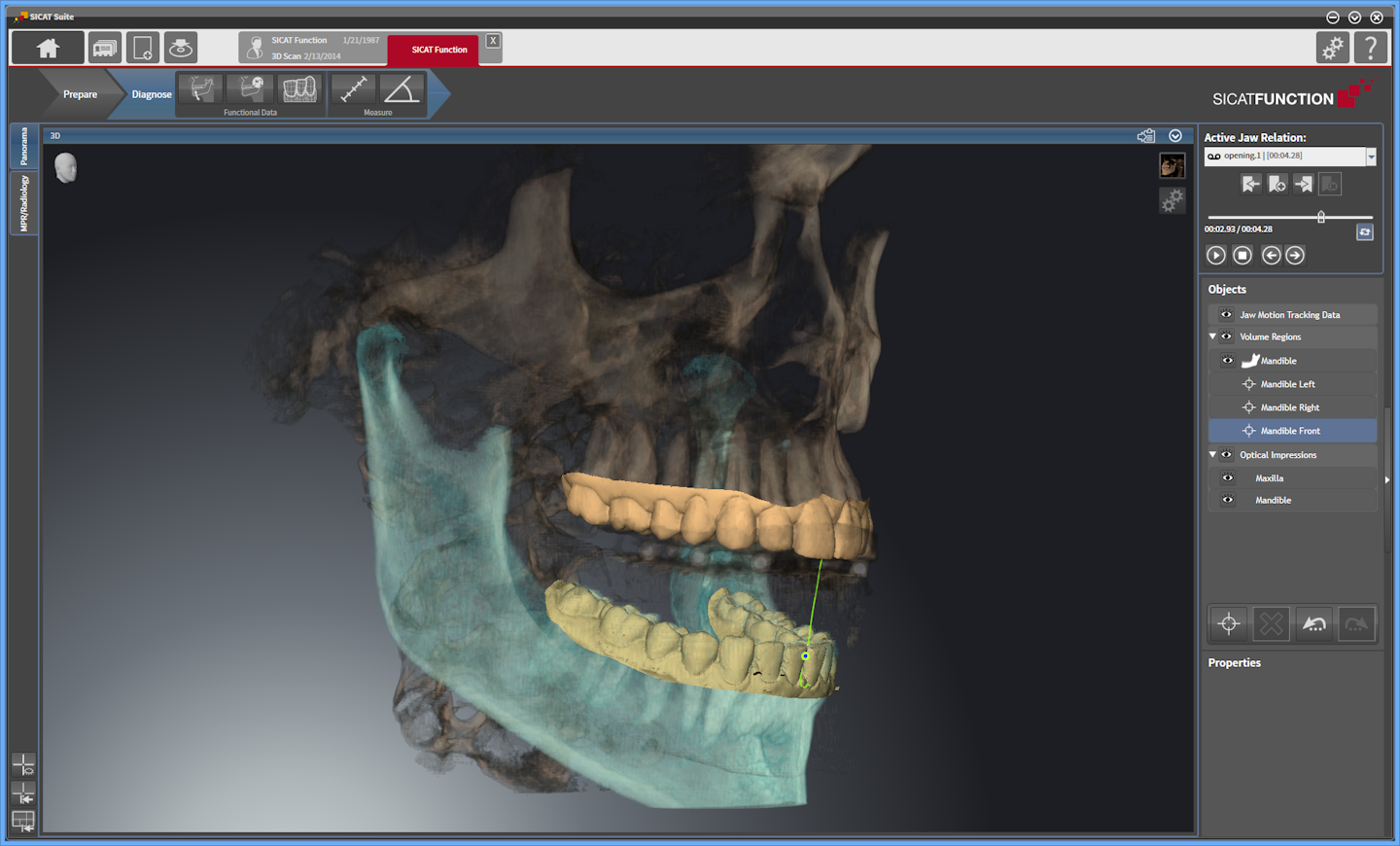Screen dimensions: 1400x846
Task: Click the top layout icon at bottom left
Action: coord(23,765)
